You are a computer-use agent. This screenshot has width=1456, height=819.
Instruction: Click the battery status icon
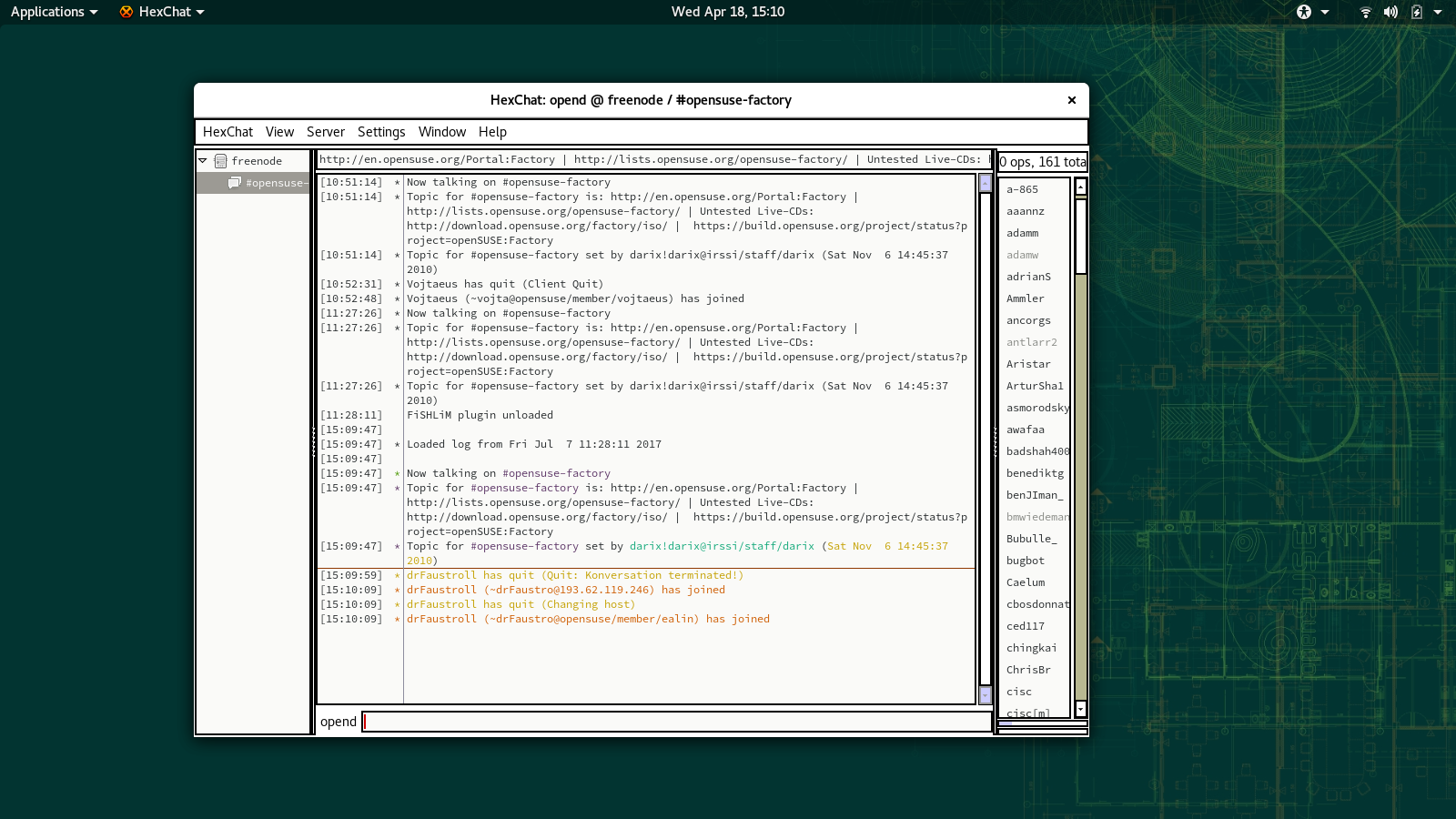[1416, 12]
